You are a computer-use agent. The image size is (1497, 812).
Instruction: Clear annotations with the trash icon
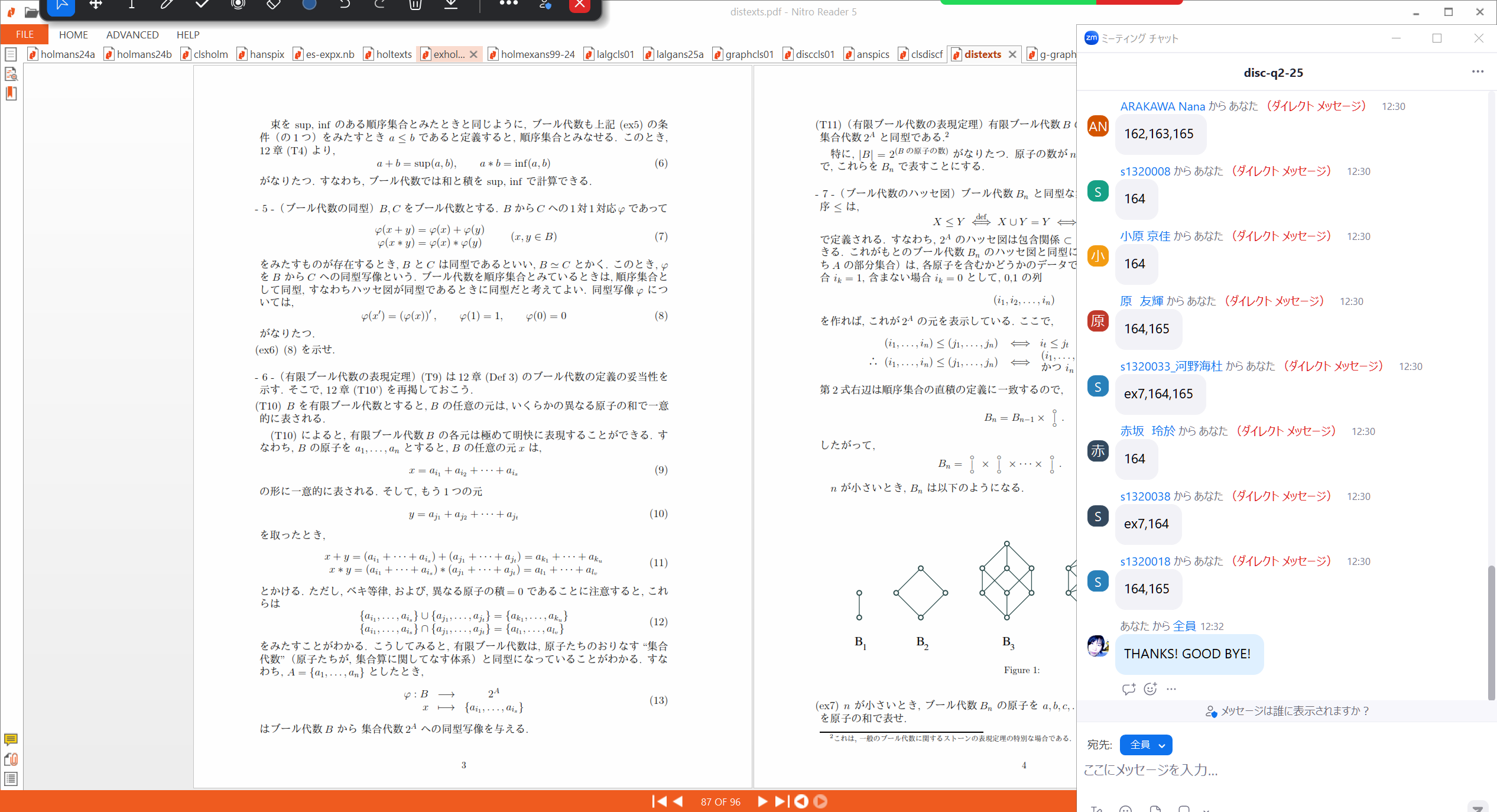[415, 5]
